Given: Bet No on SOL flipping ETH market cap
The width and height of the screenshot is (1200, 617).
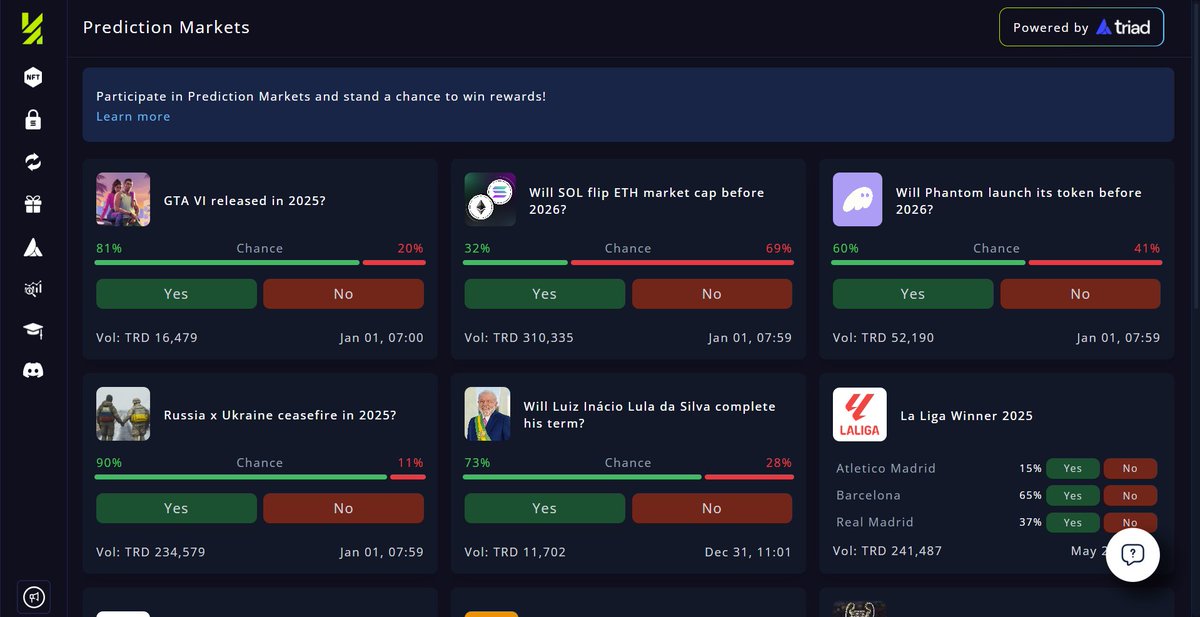Looking at the screenshot, I should 712,294.
